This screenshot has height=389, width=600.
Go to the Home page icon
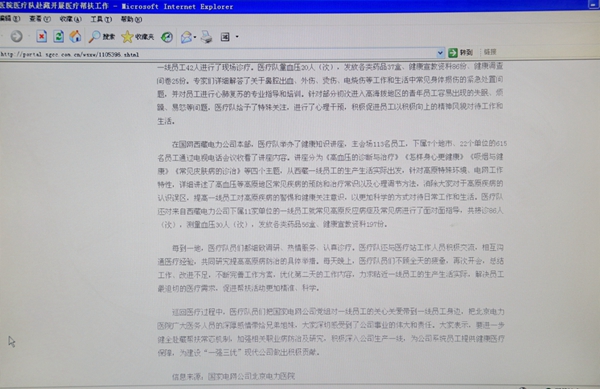tap(75, 37)
